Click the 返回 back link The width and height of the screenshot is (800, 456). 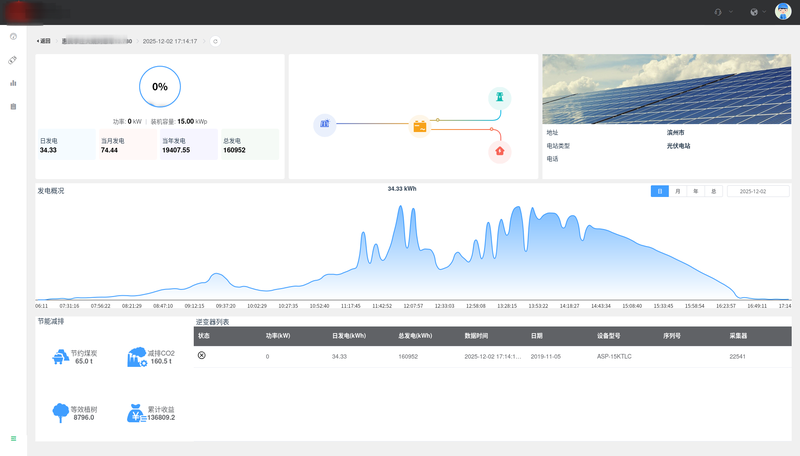pyautogui.click(x=44, y=42)
